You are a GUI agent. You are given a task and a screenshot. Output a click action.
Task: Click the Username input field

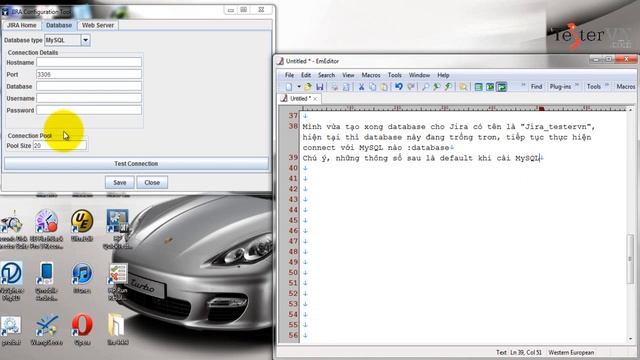pyautogui.click(x=89, y=98)
